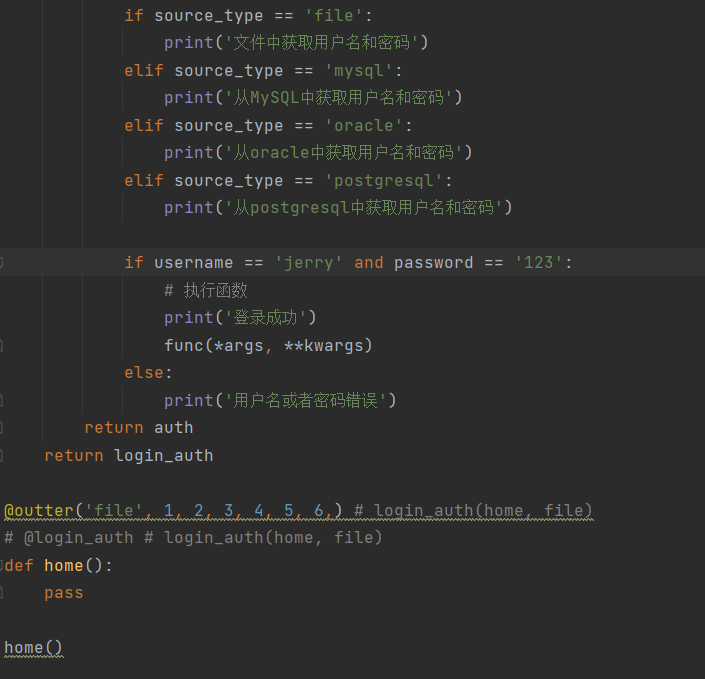Click the 'return auth' statement

click(x=138, y=427)
